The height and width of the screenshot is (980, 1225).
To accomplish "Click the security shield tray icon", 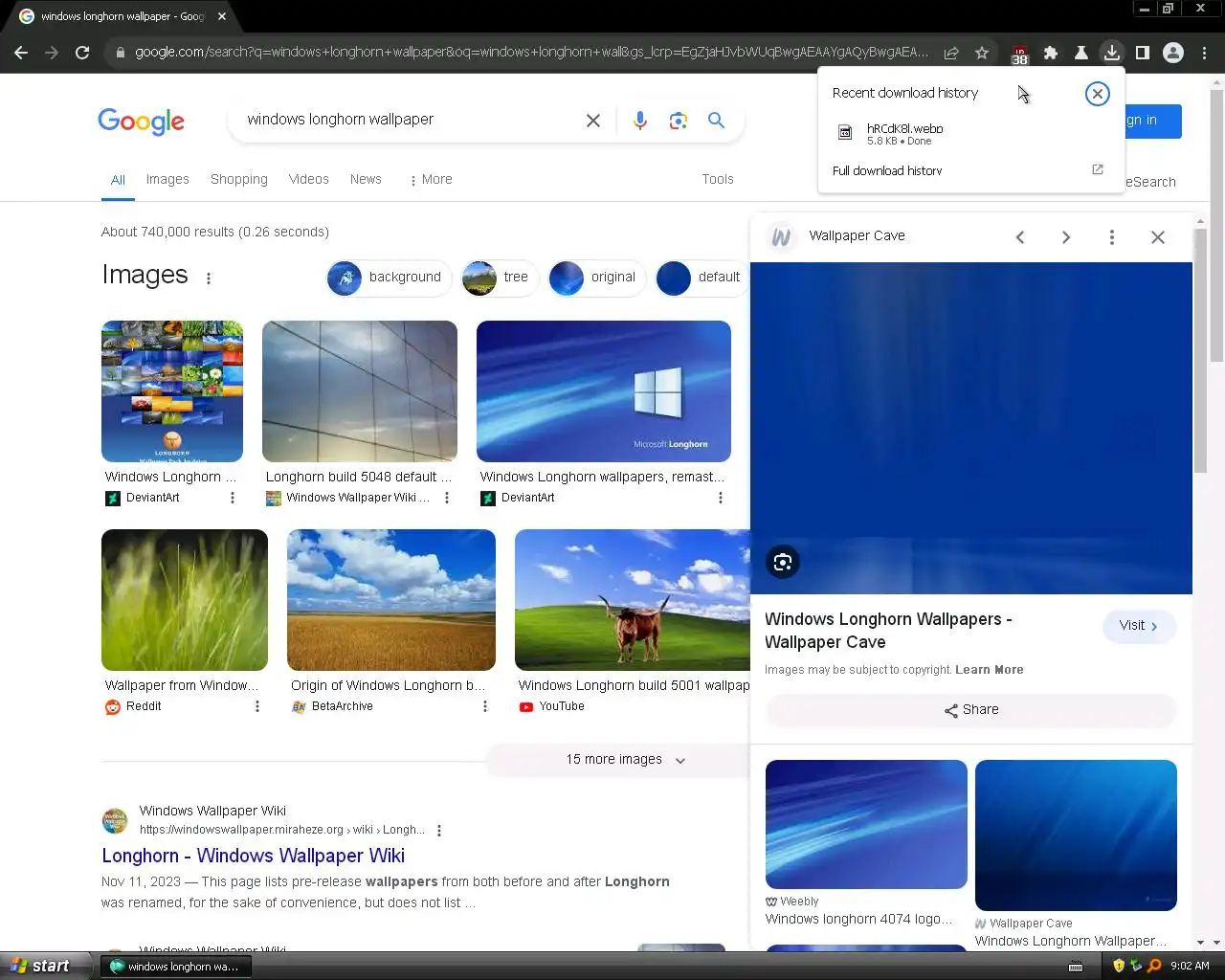I will 1119,967.
